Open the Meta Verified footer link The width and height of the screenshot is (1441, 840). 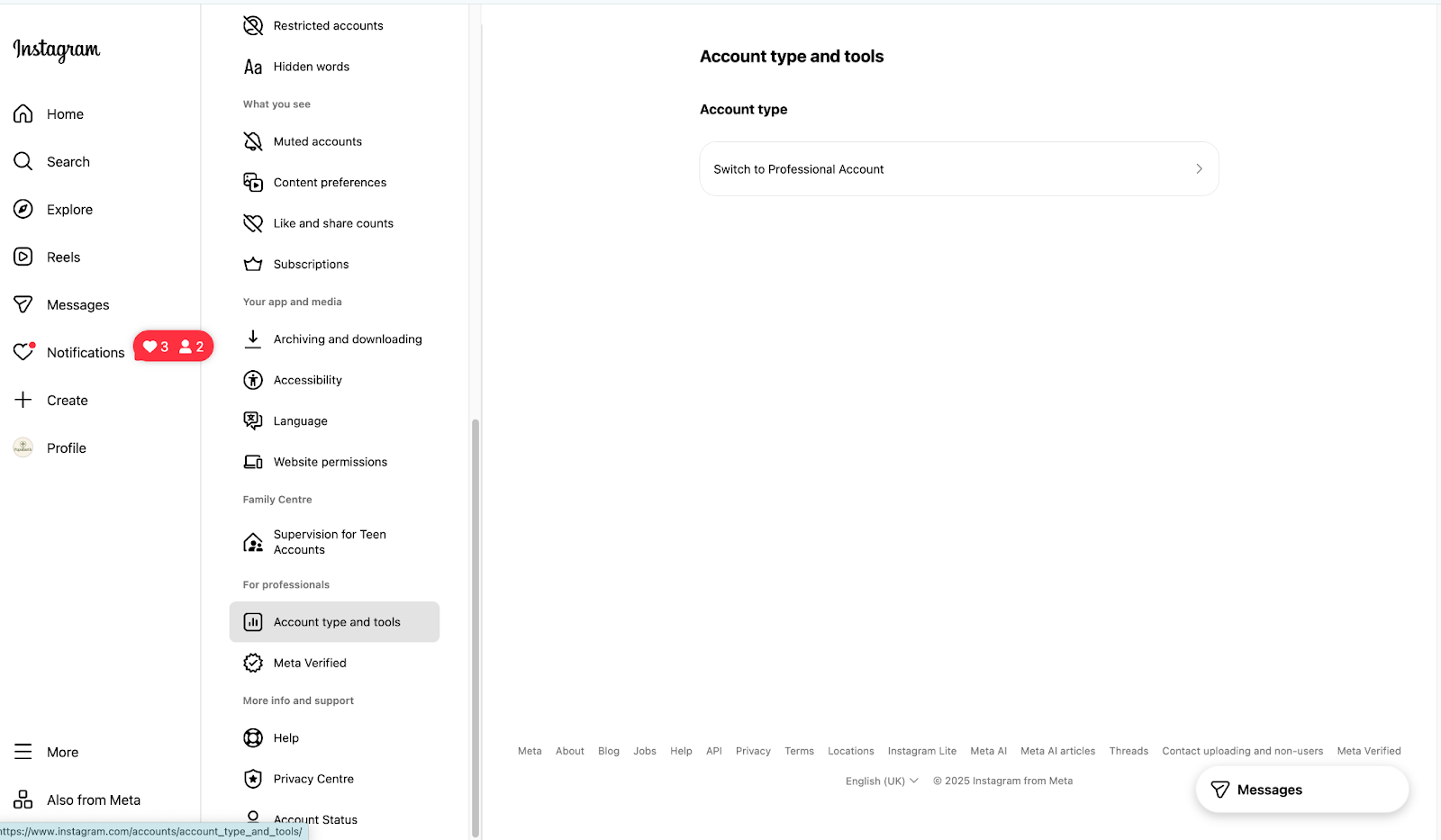coord(1369,751)
